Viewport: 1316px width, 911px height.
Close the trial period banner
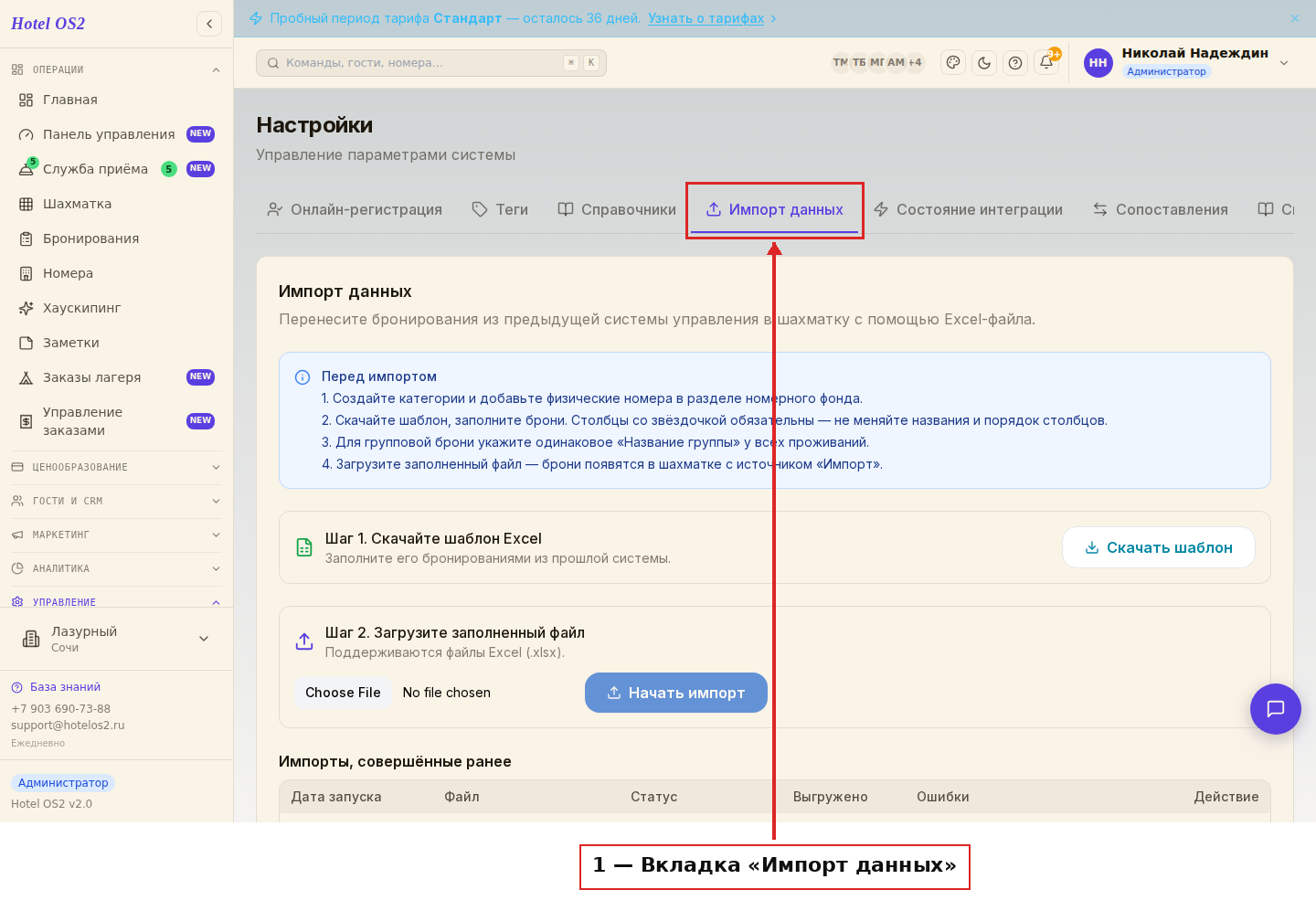[1295, 18]
